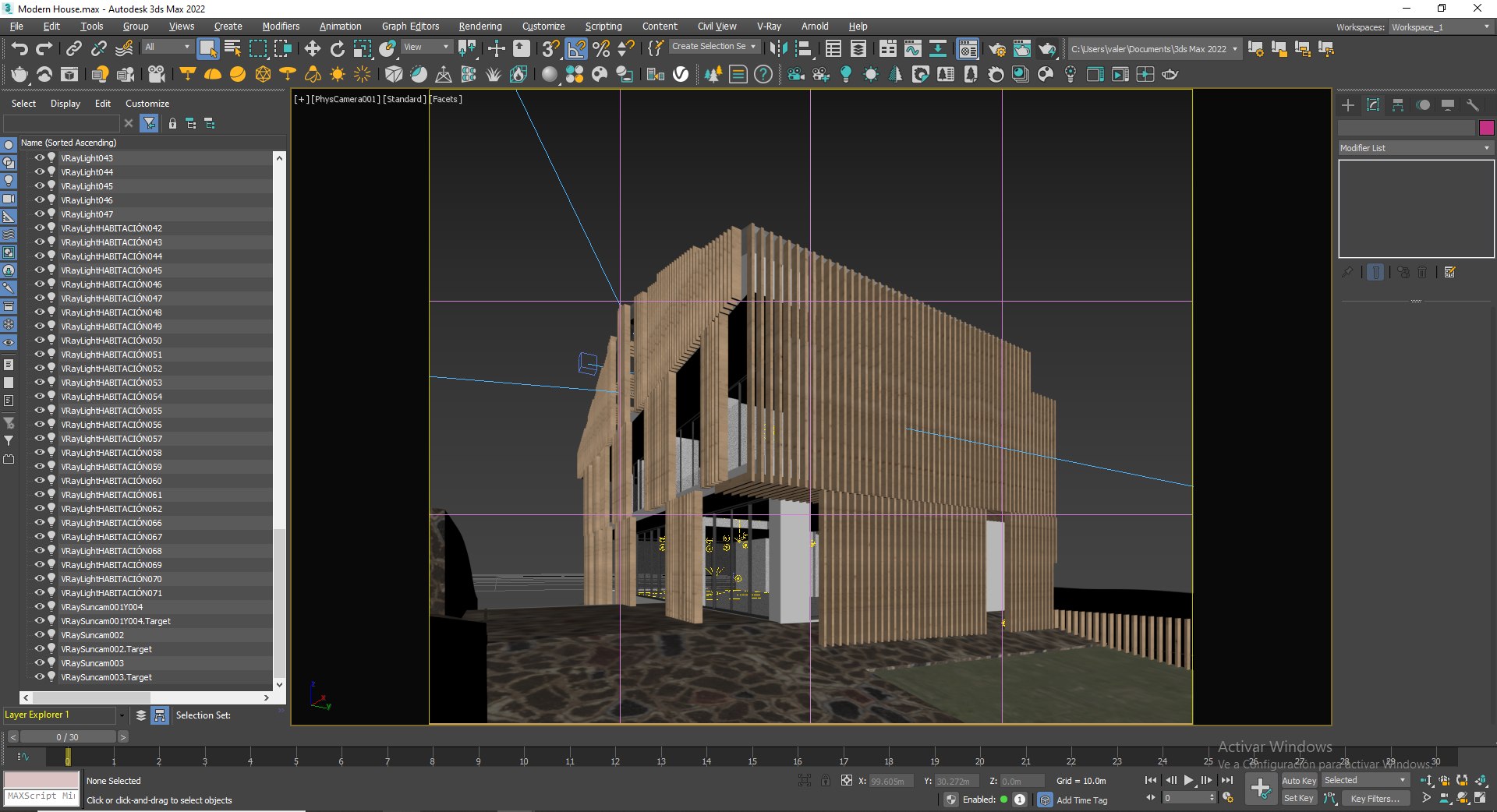Open the Workspaces selector dropdown
The image size is (1497, 812).
(1441, 26)
